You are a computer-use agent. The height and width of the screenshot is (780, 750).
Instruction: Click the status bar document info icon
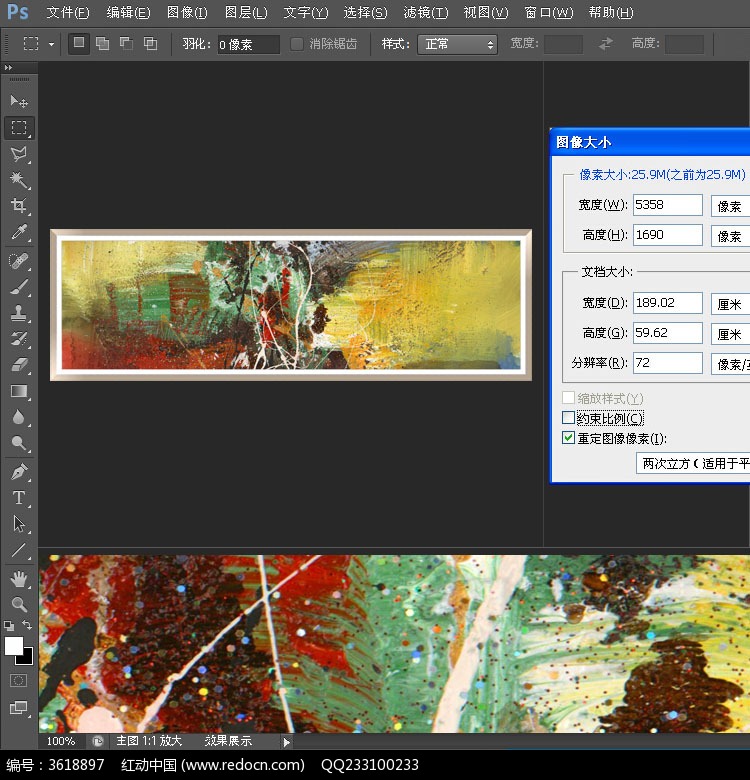pyautogui.click(x=97, y=742)
